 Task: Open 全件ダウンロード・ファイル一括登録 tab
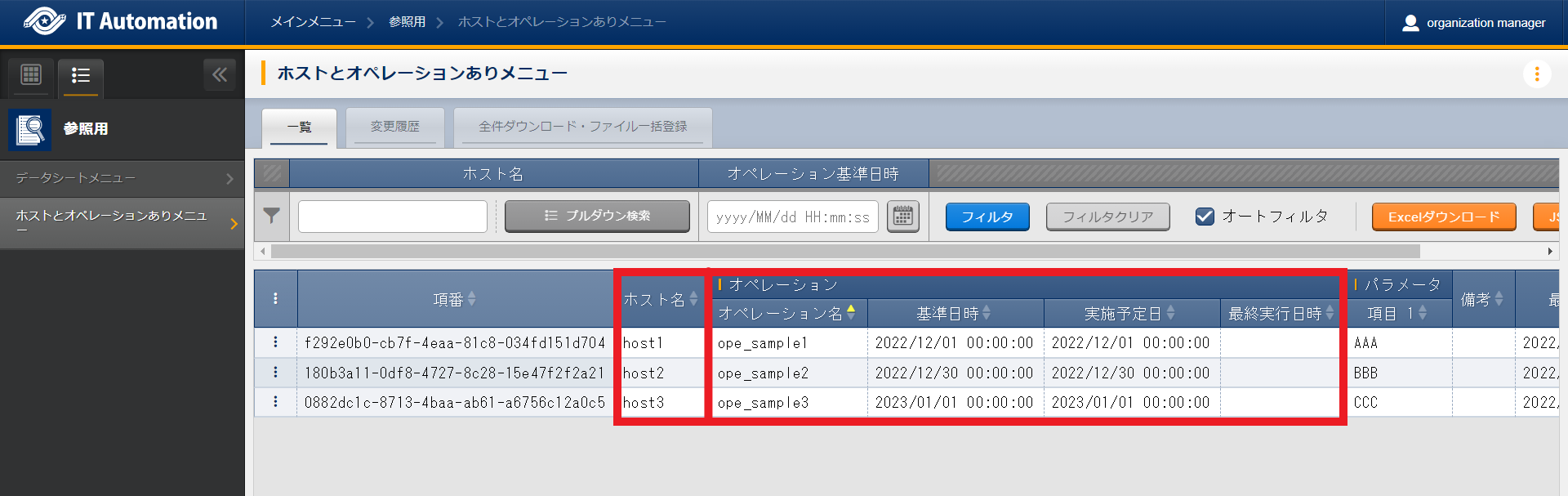click(x=582, y=127)
